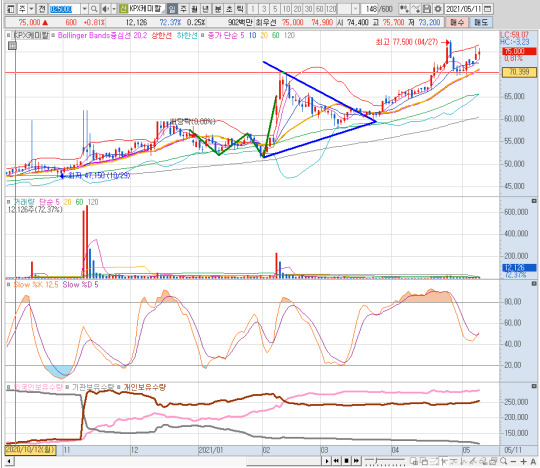Click the chart layout icon at top-left
The height and width of the screenshot is (468, 540).
click(11, 9)
